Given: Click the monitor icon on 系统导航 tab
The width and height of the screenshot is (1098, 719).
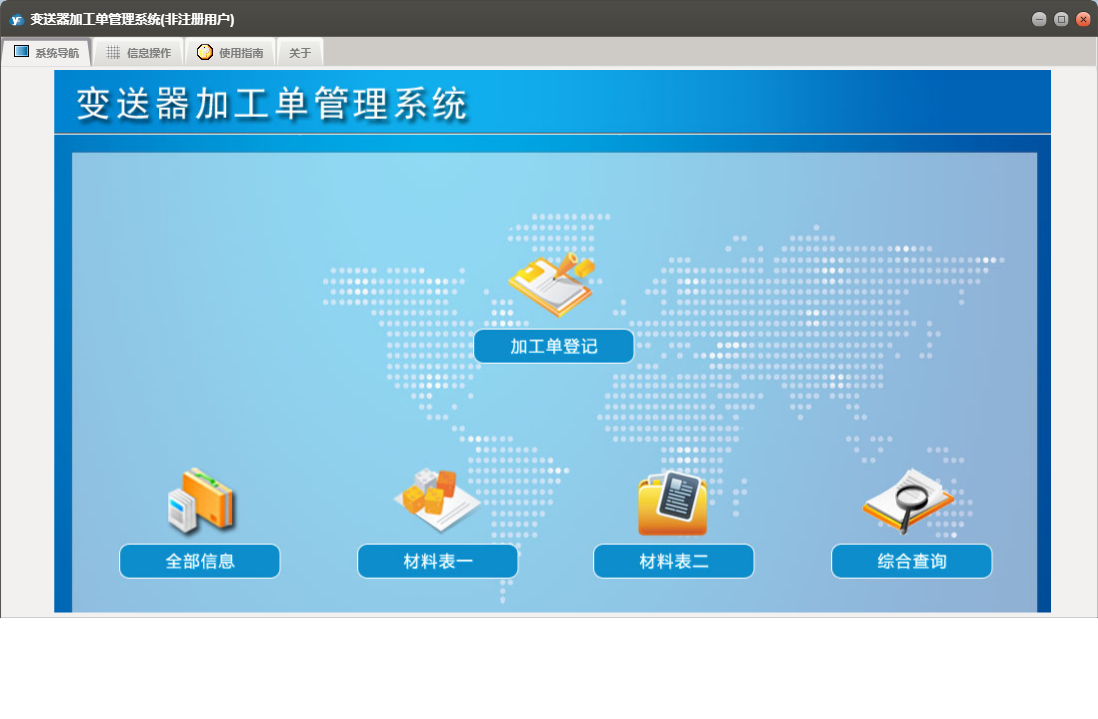Looking at the screenshot, I should click(x=22, y=52).
